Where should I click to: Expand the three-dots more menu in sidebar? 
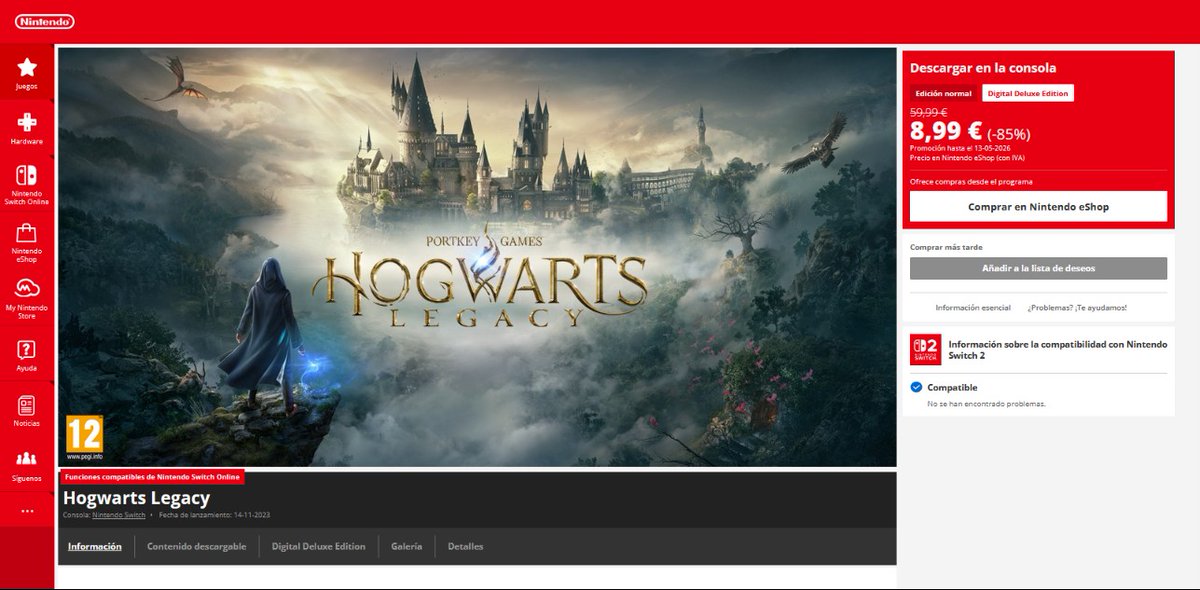(27, 511)
